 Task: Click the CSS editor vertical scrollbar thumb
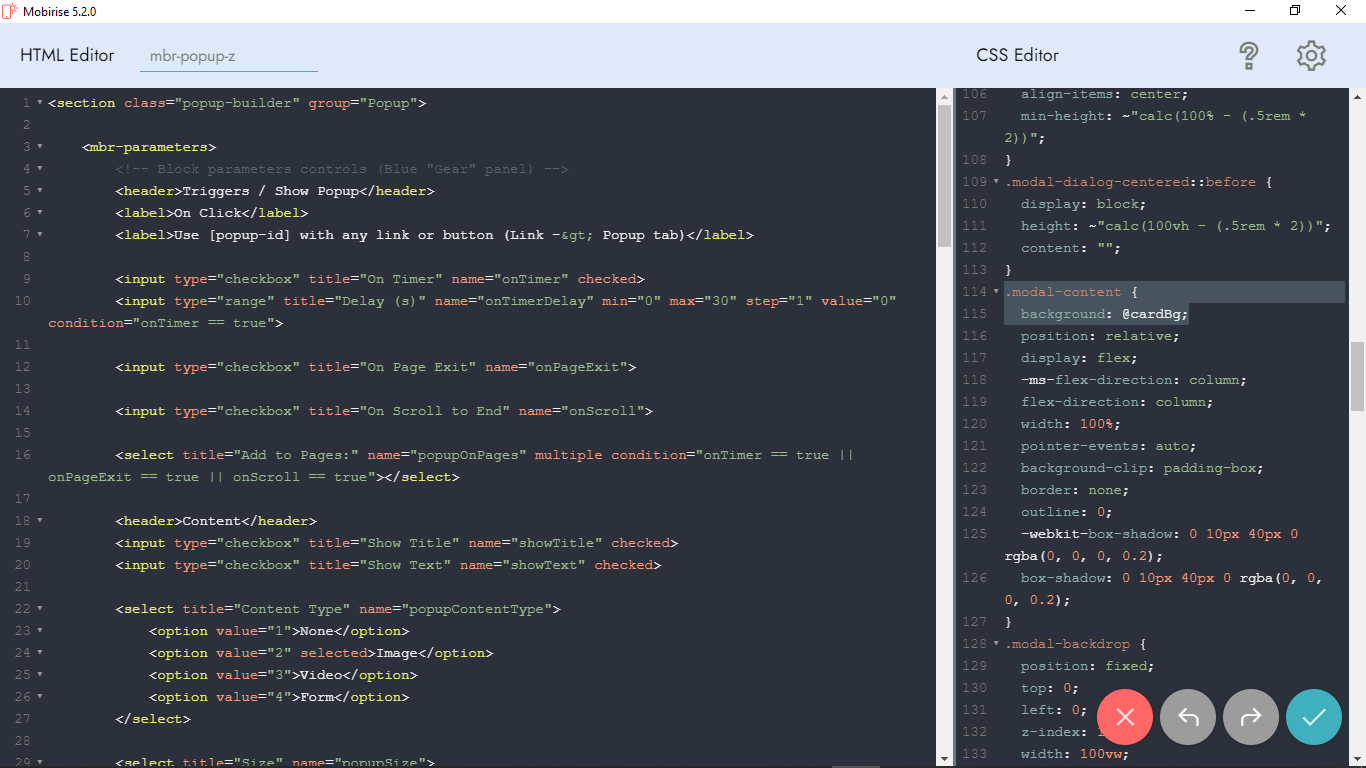point(1357,376)
